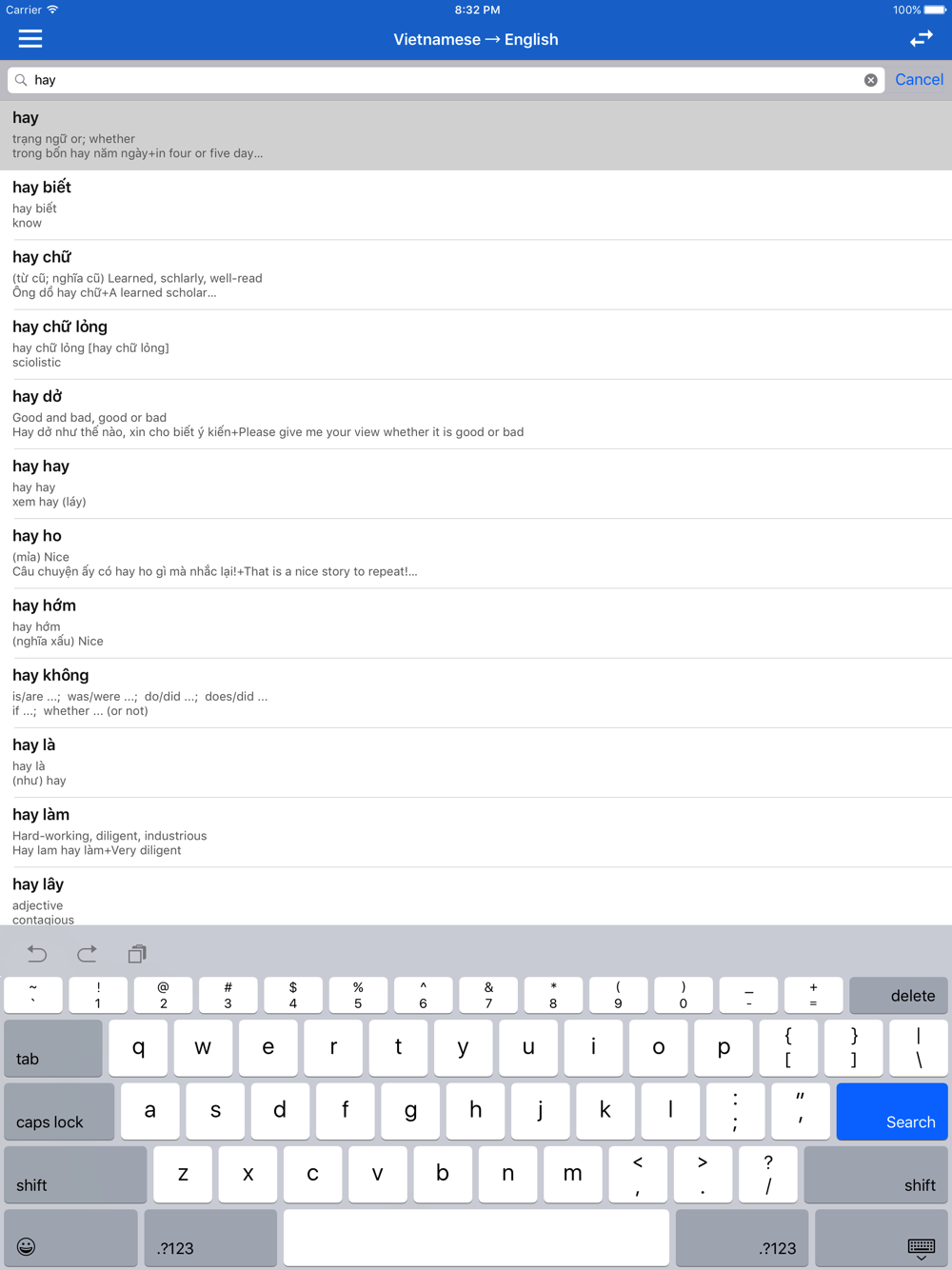The width and height of the screenshot is (952, 1270).
Task: Tap the redo arrow above keyboard
Action: pyautogui.click(x=87, y=953)
